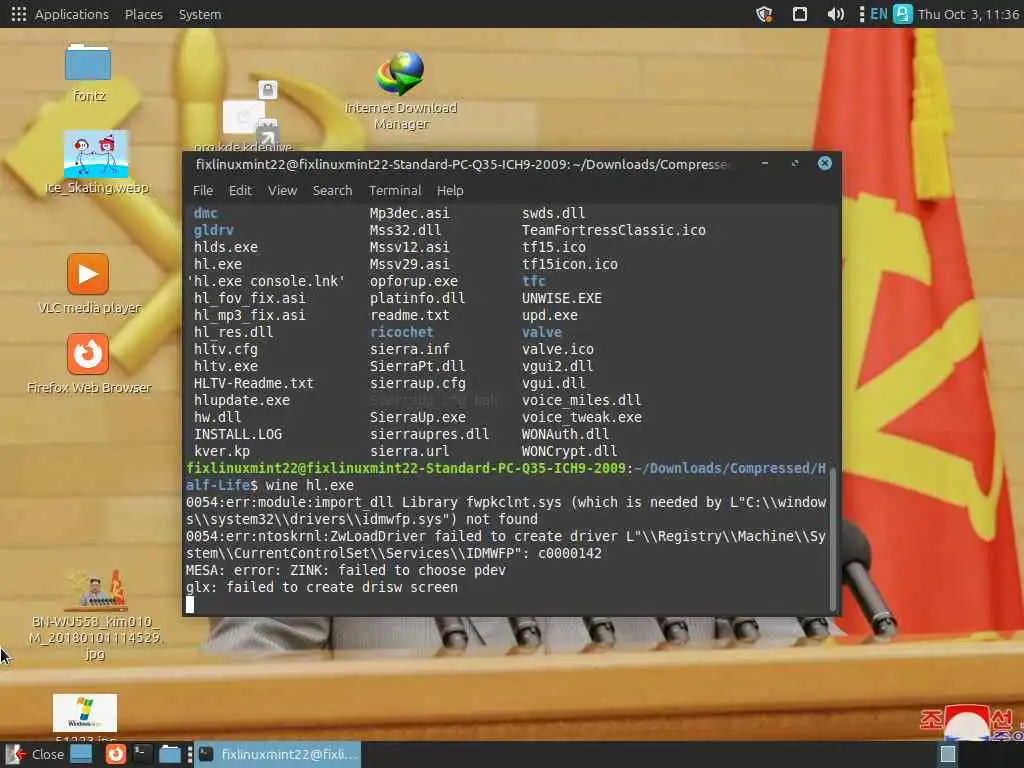
Task: Open the BN-WU558_kim010 jpg image file
Action: click(x=96, y=616)
